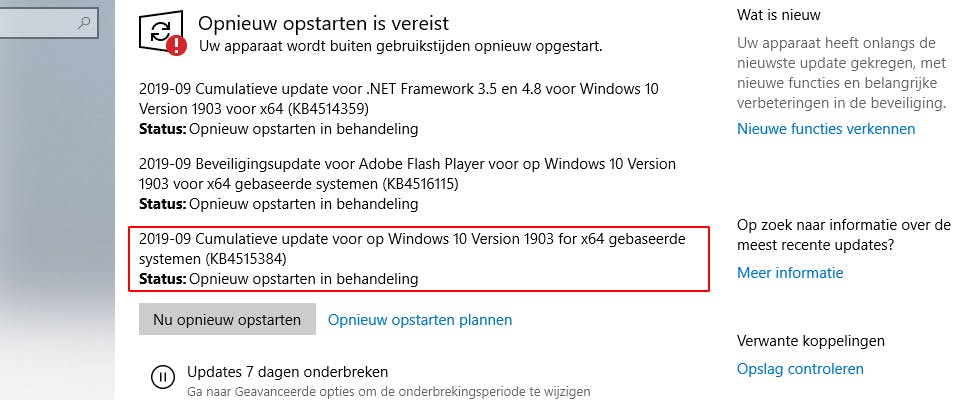Viewport: 970px width, 400px height.
Task: Click the status line under KB4515384
Action: click(278, 279)
